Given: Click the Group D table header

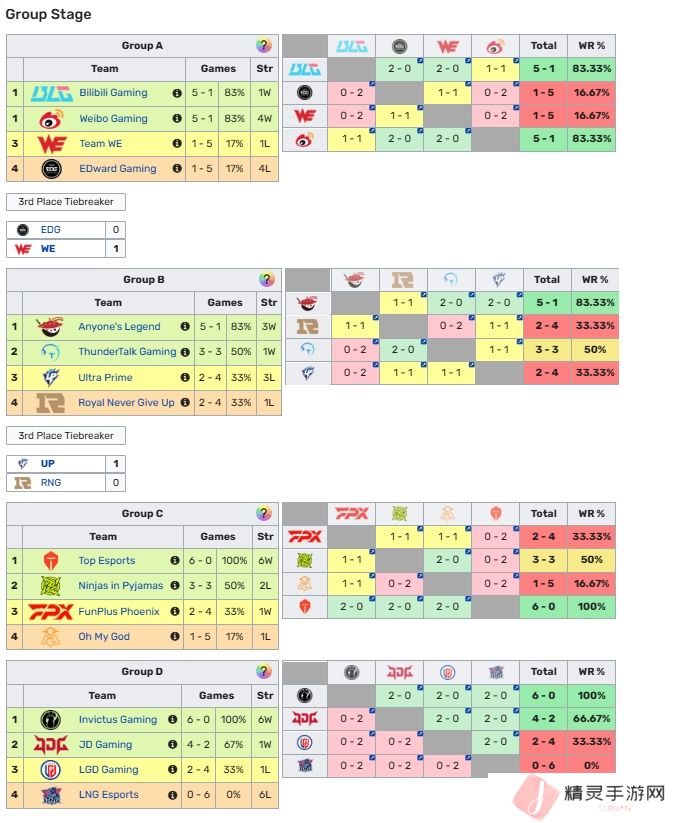Looking at the screenshot, I should 142,672.
